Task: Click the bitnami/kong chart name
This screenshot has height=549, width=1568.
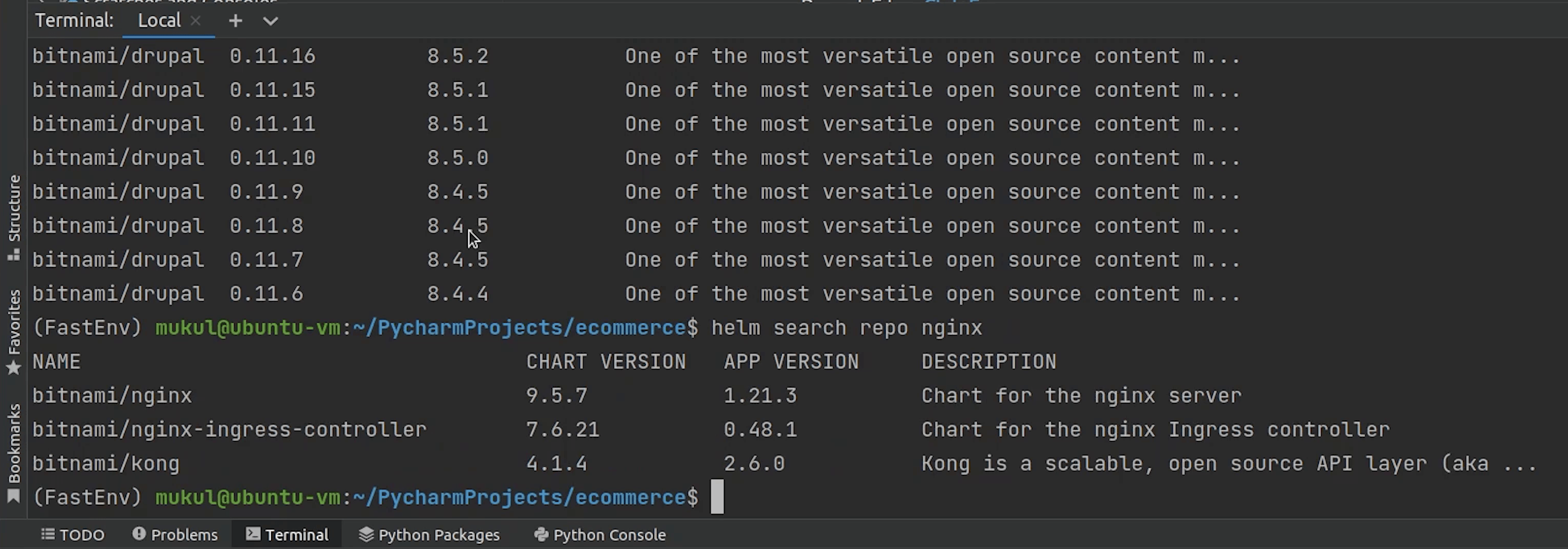Action: coord(106,465)
